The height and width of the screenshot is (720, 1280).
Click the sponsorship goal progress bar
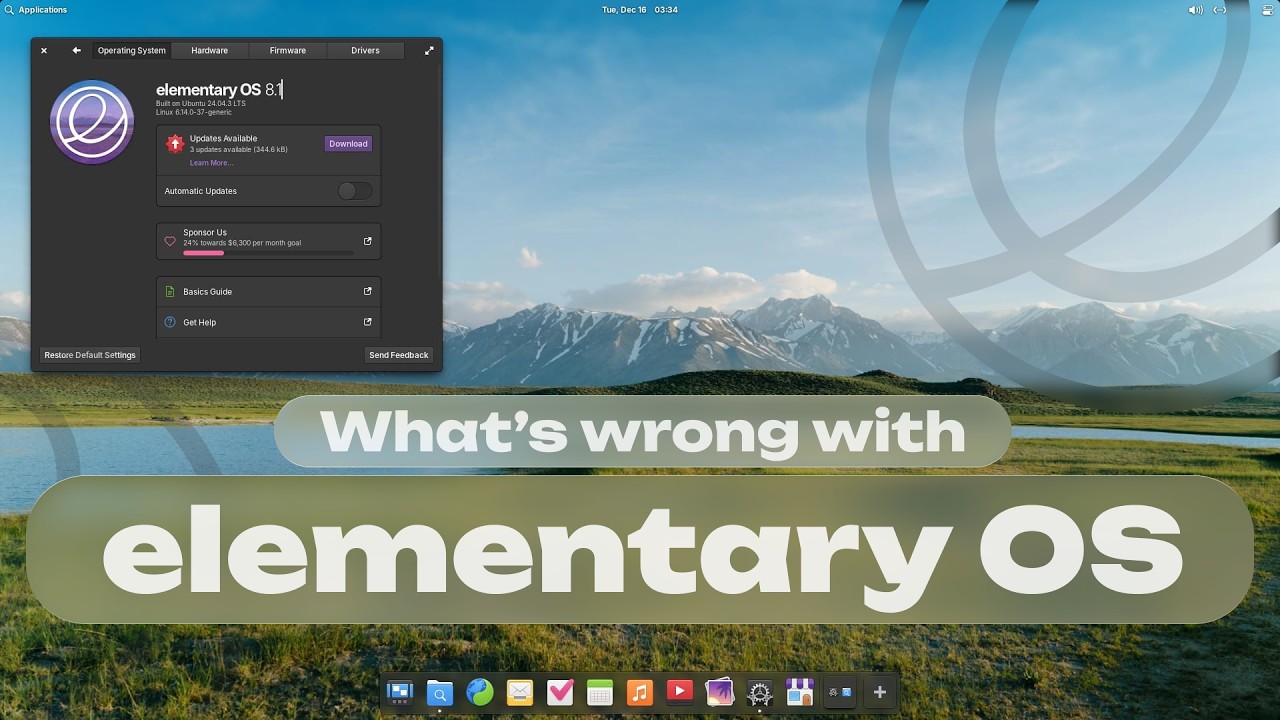[x=268, y=253]
